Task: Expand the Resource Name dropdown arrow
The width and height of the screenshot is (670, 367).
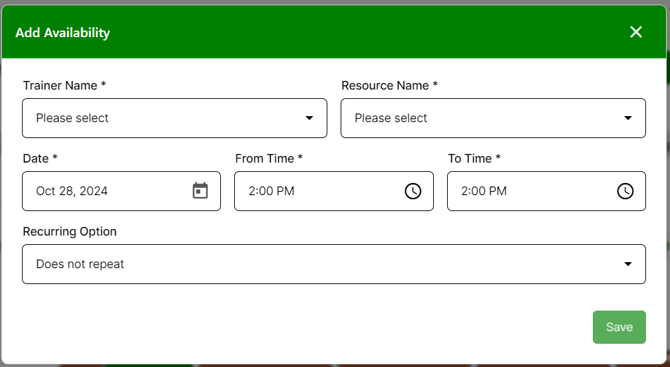Action: [x=628, y=118]
